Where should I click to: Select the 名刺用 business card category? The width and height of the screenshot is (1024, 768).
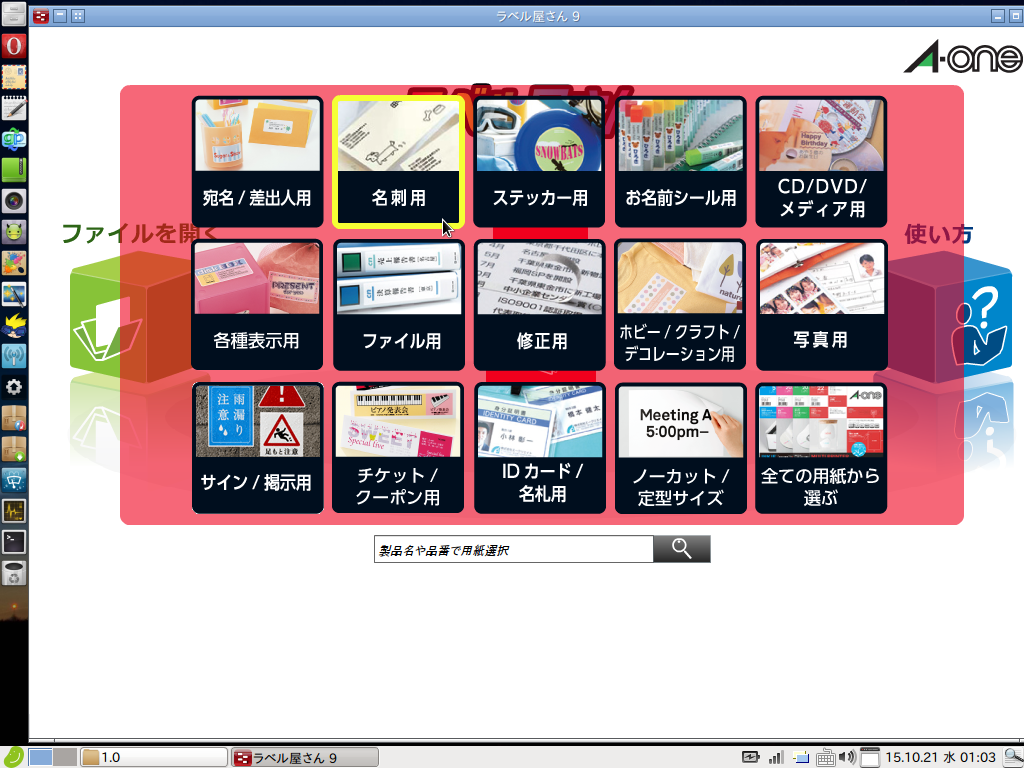[398, 162]
